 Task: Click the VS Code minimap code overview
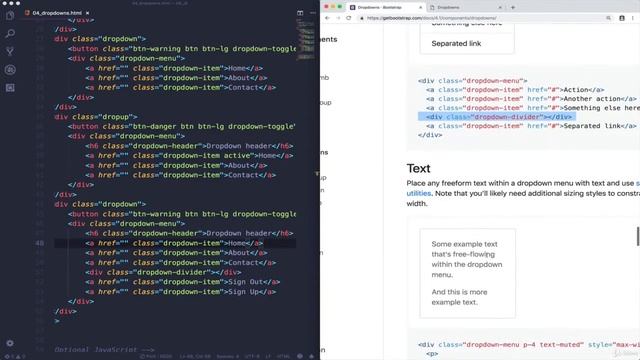[306, 41]
